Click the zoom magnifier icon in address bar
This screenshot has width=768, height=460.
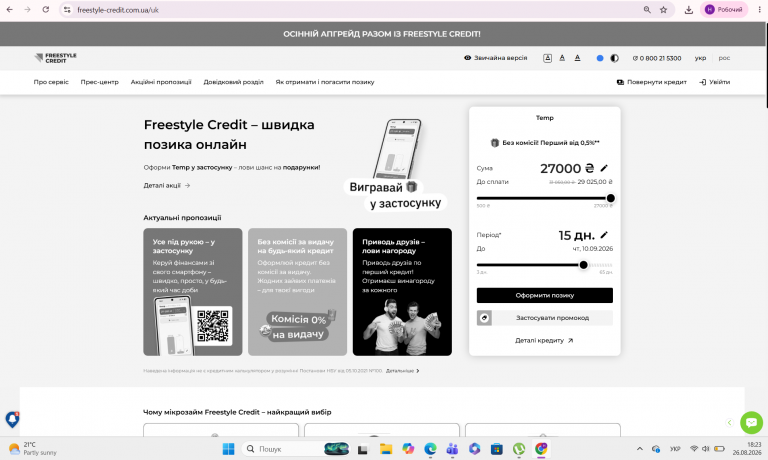pyautogui.click(x=647, y=10)
